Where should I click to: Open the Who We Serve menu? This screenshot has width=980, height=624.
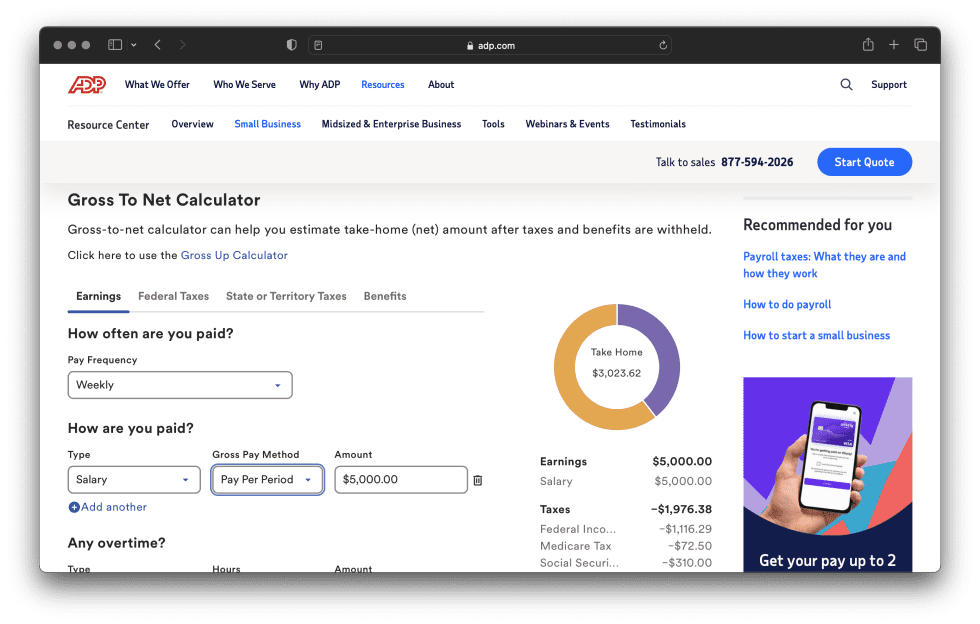point(244,84)
